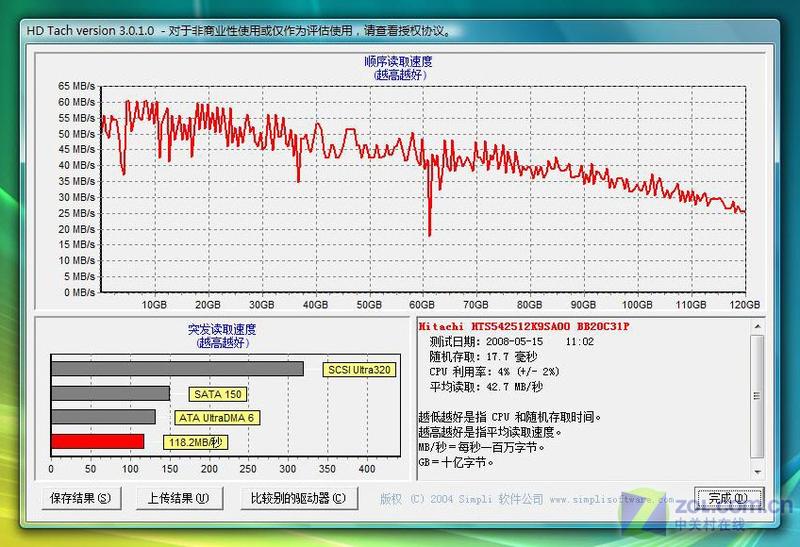Click the SCSI Ultra320 label
Image resolution: width=800 pixels, height=547 pixels.
359,370
